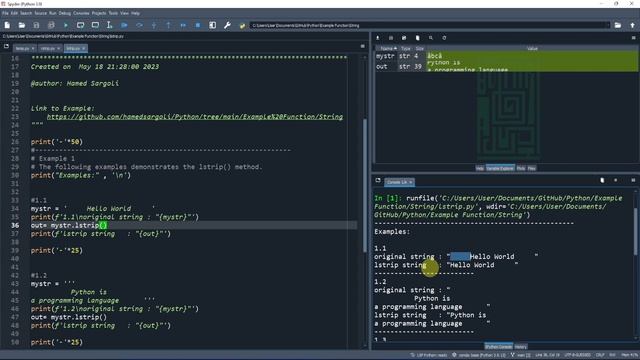The height and width of the screenshot is (360, 640).
Task: Step out of function in debugger
Action: (168, 25)
